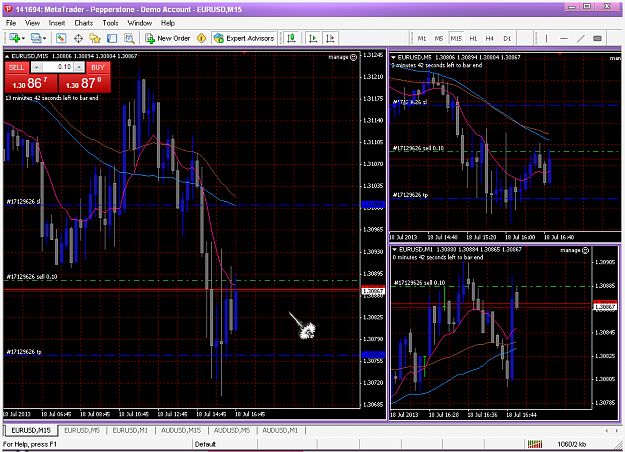Screen dimensions: 625x452
Task: Open the Tools menu
Action: click(110, 23)
